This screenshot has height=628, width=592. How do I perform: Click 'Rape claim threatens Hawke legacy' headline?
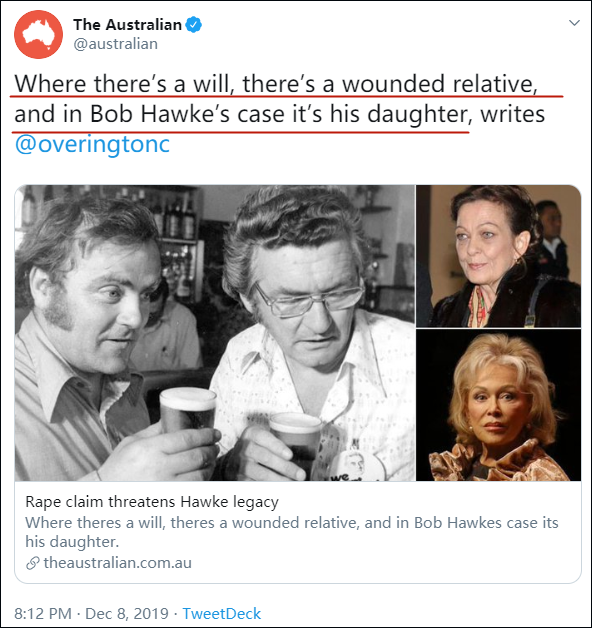click(152, 501)
